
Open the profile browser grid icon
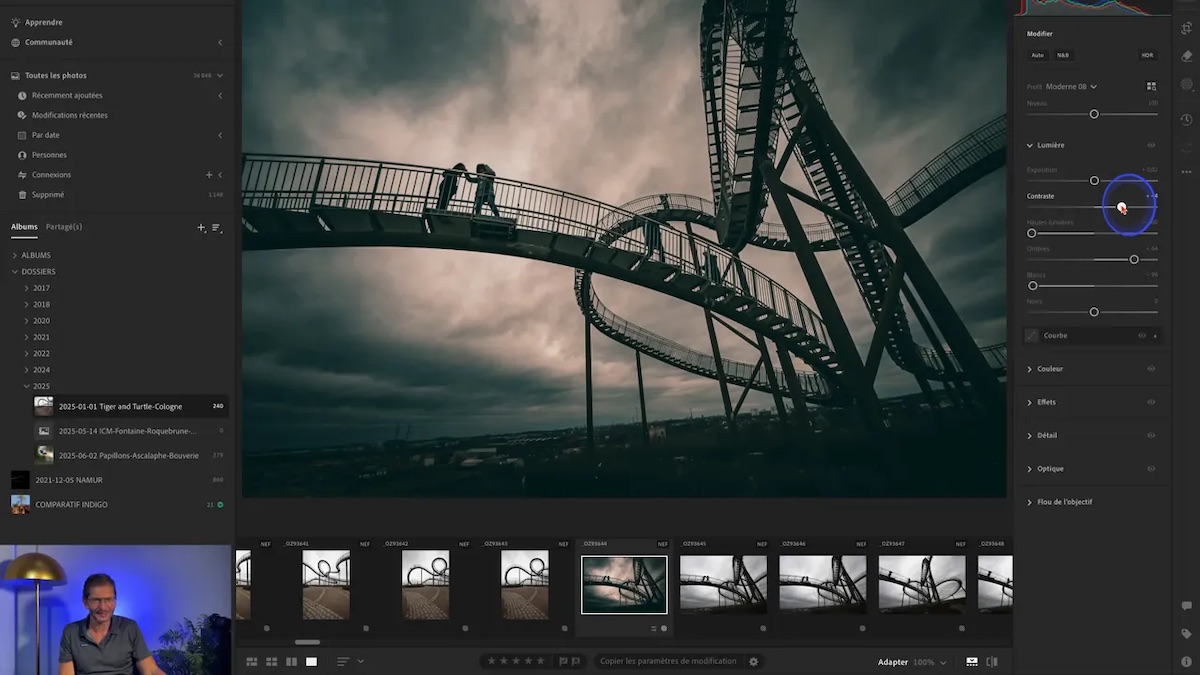tap(1152, 86)
